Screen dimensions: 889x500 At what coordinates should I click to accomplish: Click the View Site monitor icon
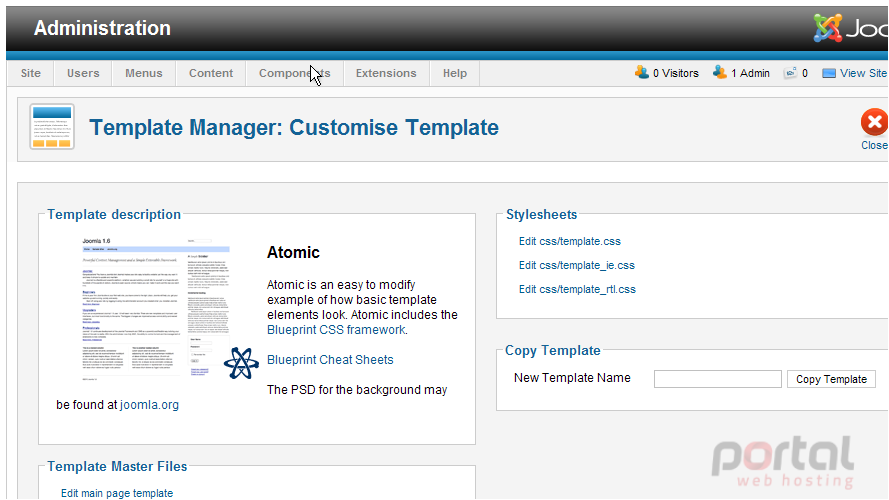pos(828,73)
